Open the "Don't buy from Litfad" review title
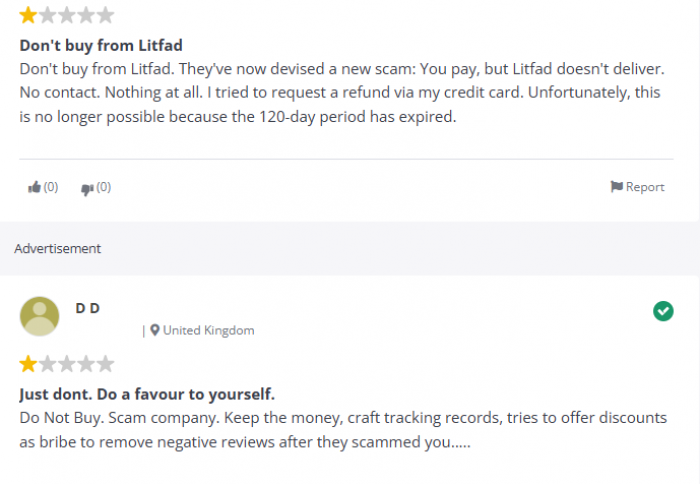The image size is (700, 484). tap(101, 46)
